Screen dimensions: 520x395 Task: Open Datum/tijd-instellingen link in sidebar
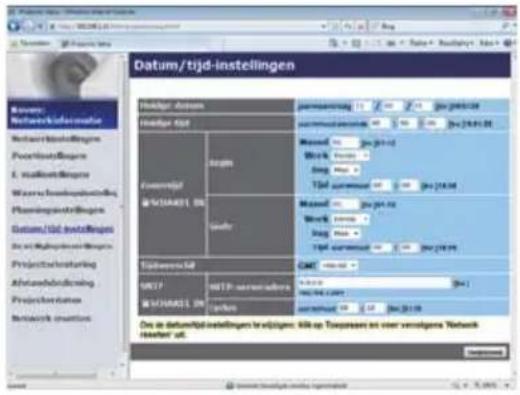(x=63, y=229)
